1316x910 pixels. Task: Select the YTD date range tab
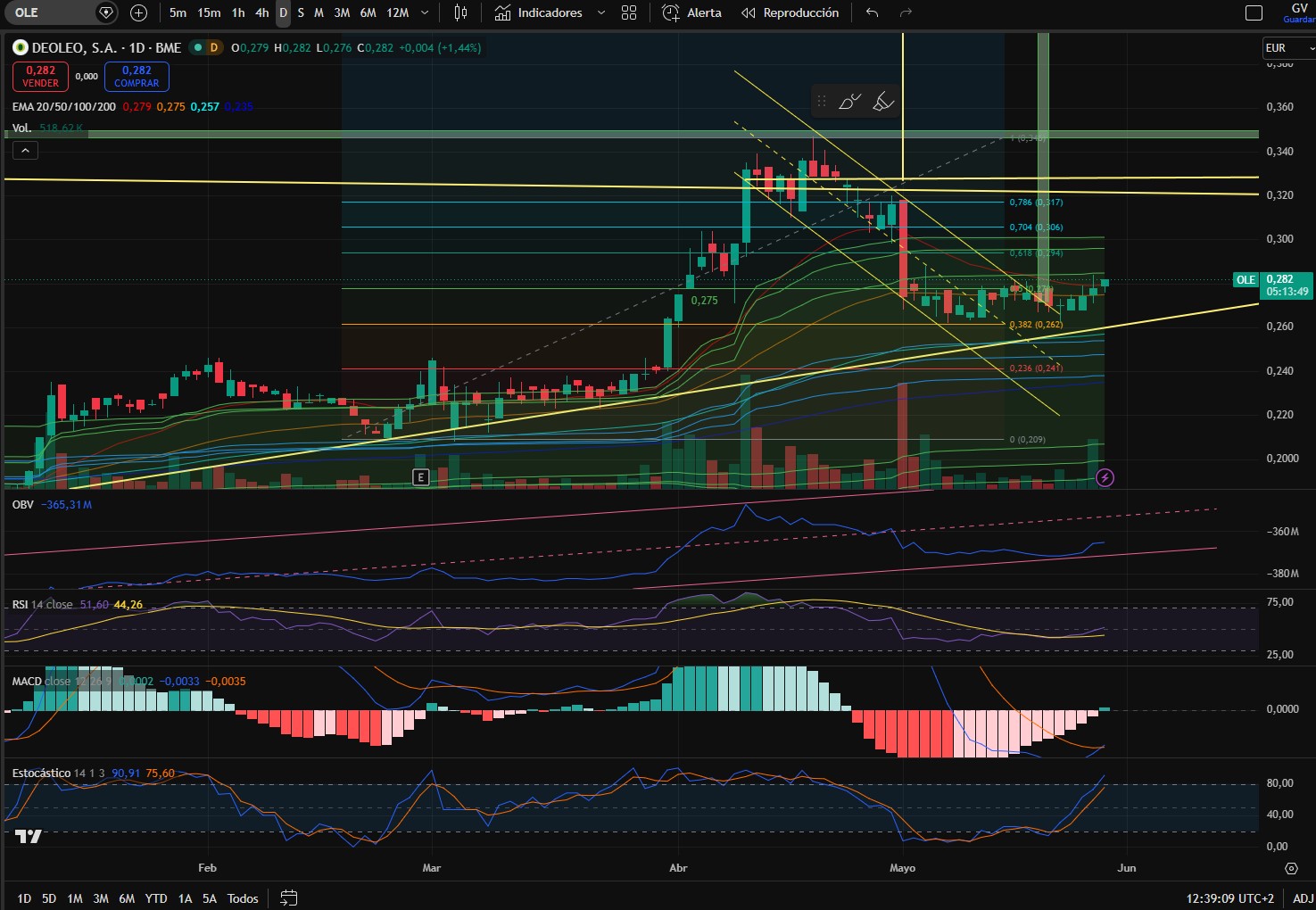point(156,898)
